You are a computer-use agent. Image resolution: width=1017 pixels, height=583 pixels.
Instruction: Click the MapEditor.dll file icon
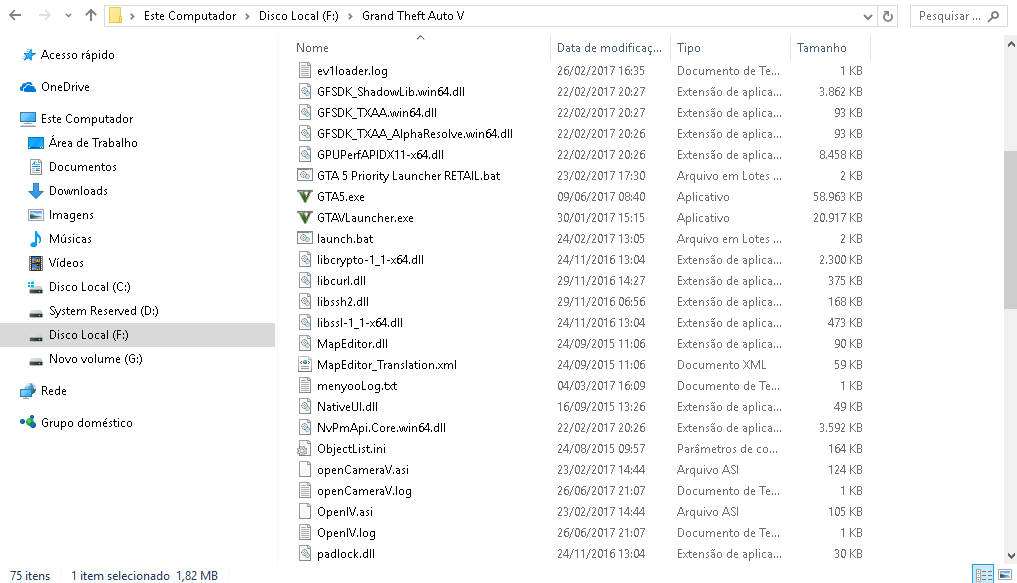click(304, 343)
